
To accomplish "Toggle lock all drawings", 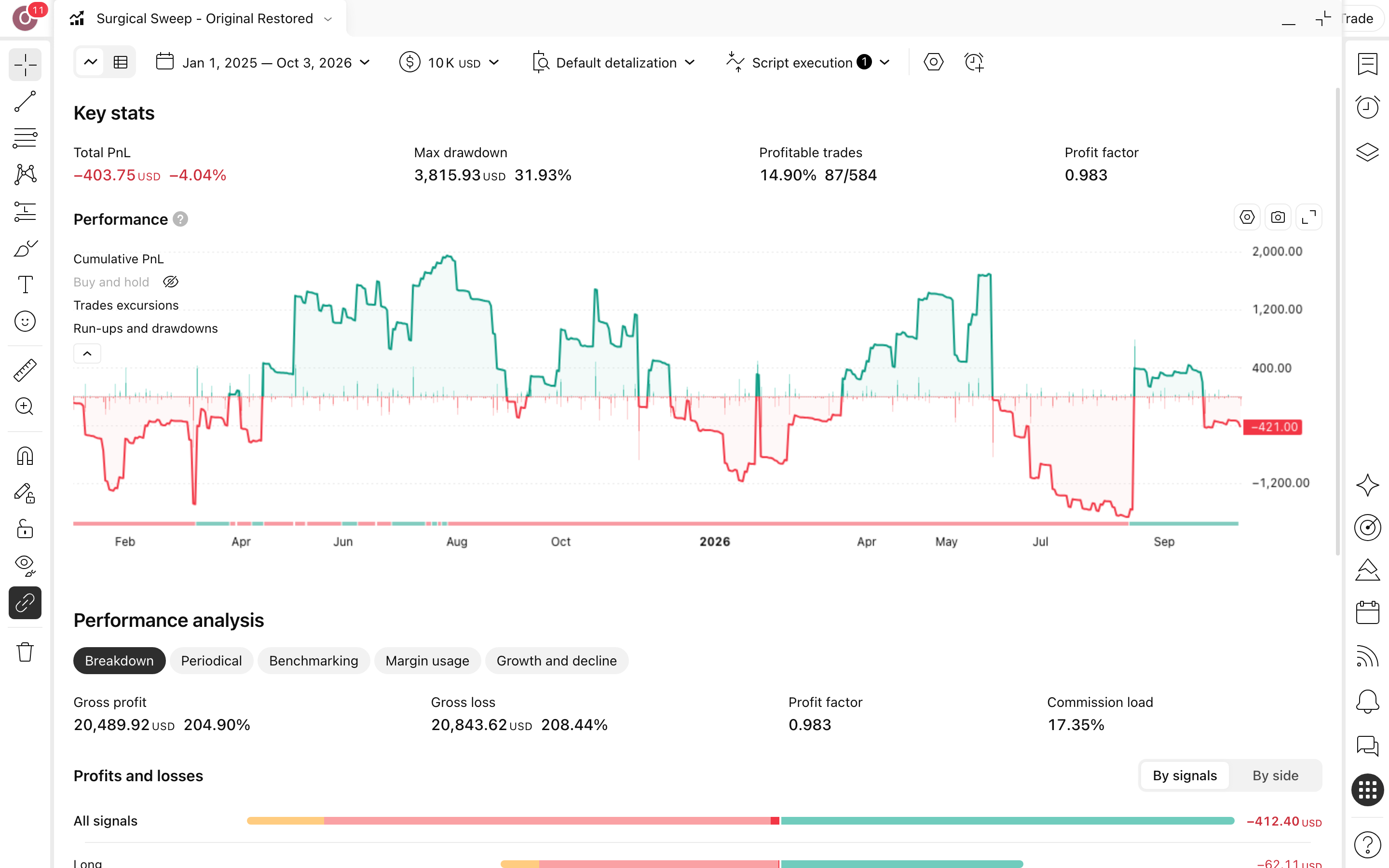I will point(25,529).
